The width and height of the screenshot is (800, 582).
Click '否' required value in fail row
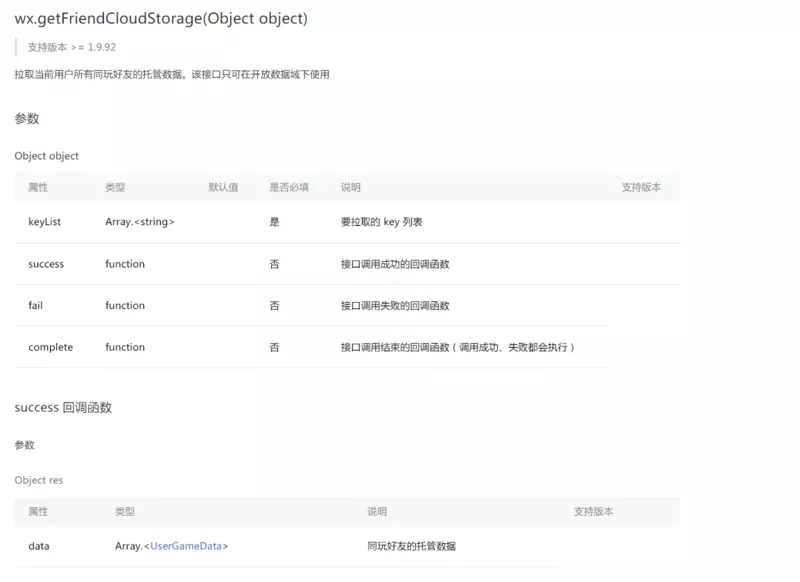[x=274, y=306]
